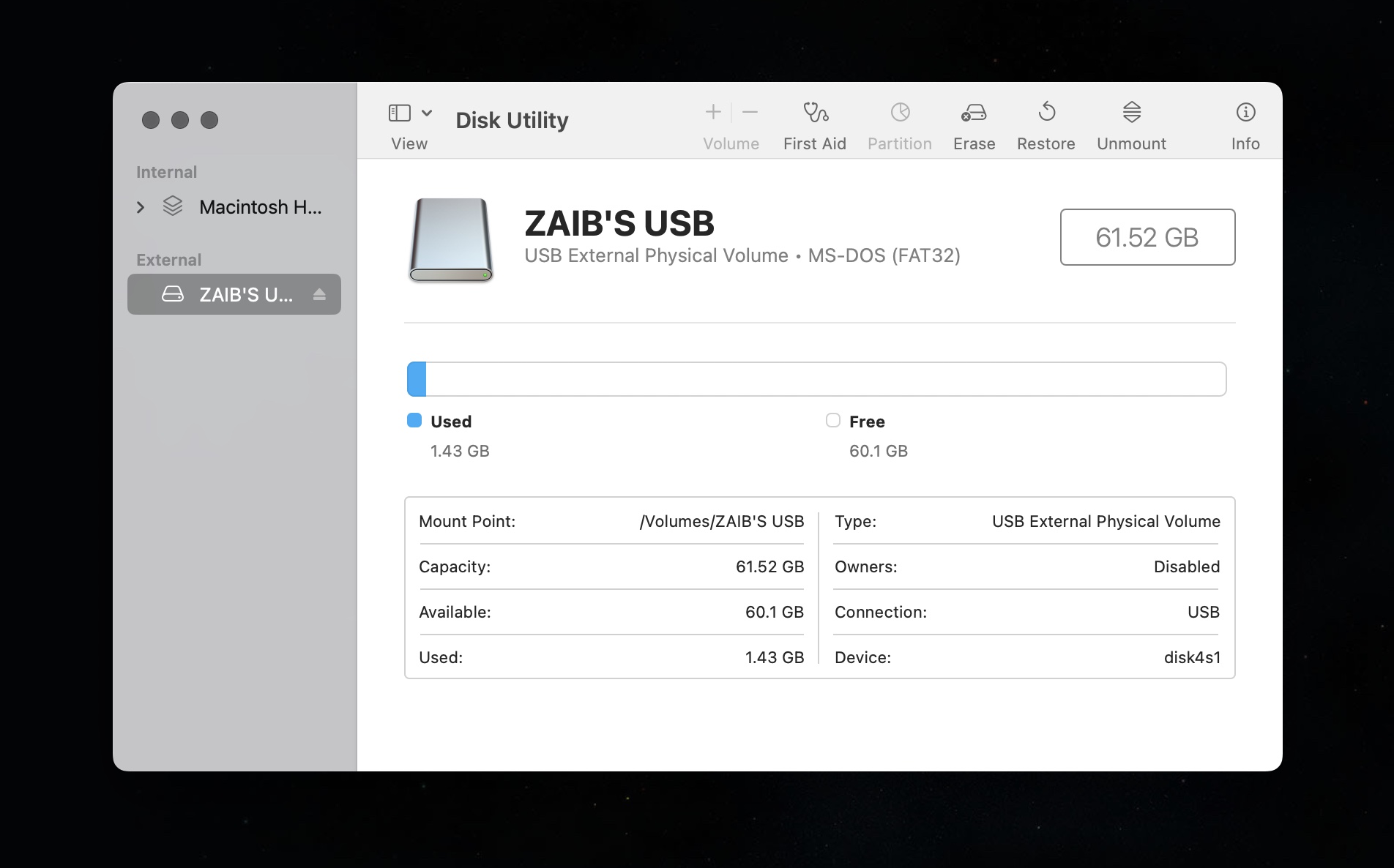The image size is (1394, 868).
Task: Click the mount point /Volumes/ZAIB'S USB value
Action: click(x=722, y=521)
